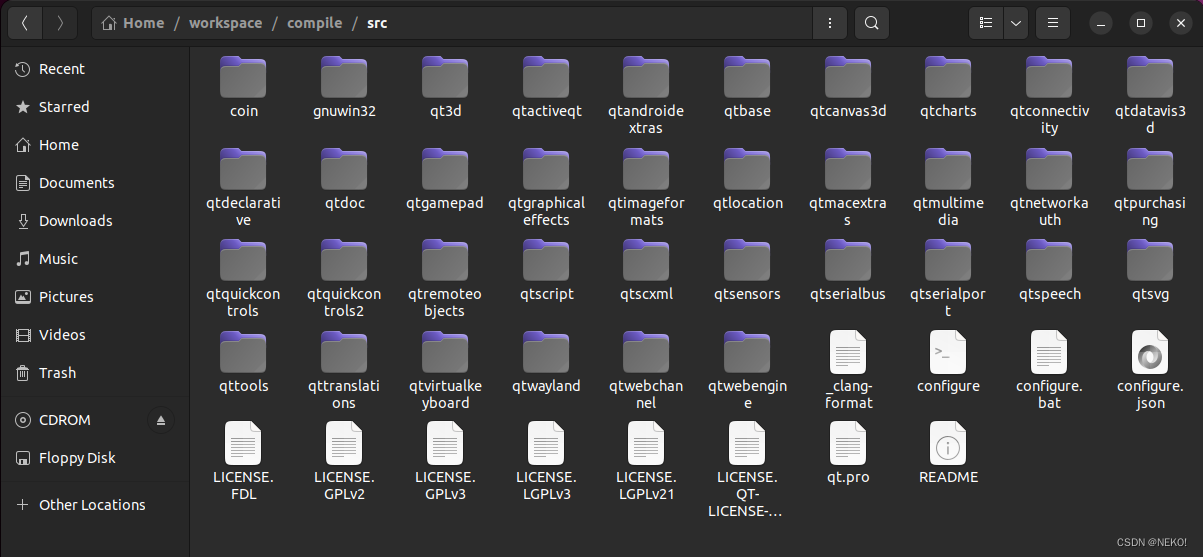The image size is (1203, 557).
Task: Open the qtwebengine folder
Action: tap(748, 370)
